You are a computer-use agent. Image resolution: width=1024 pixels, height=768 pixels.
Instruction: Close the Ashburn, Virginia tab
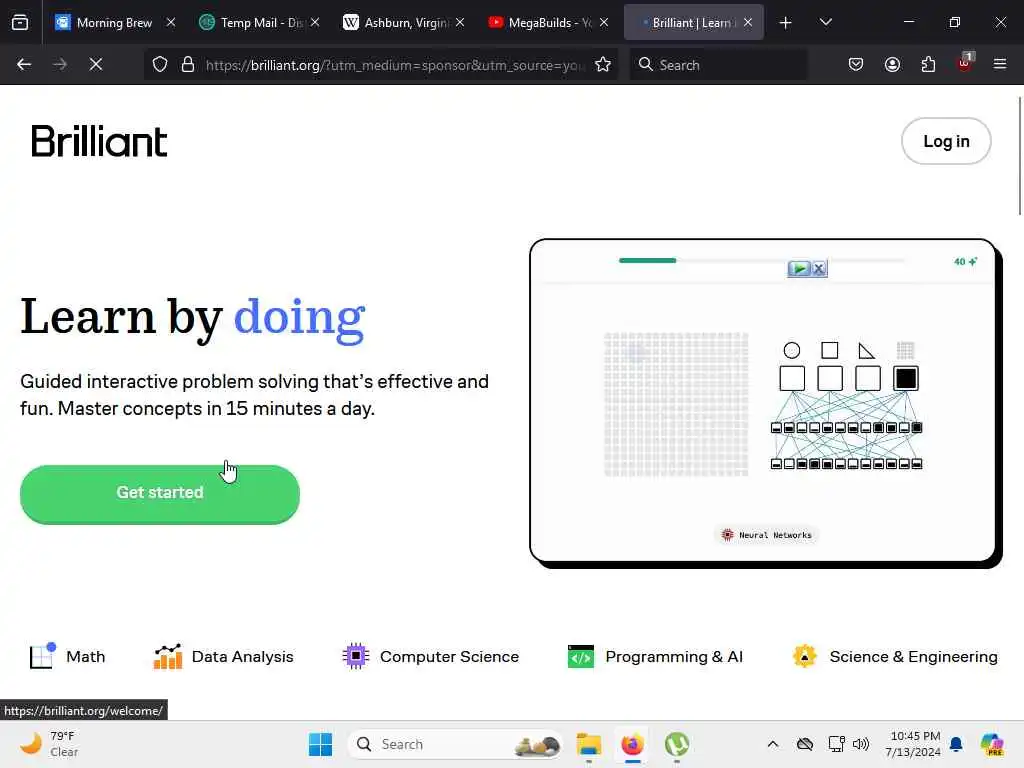pos(460,22)
